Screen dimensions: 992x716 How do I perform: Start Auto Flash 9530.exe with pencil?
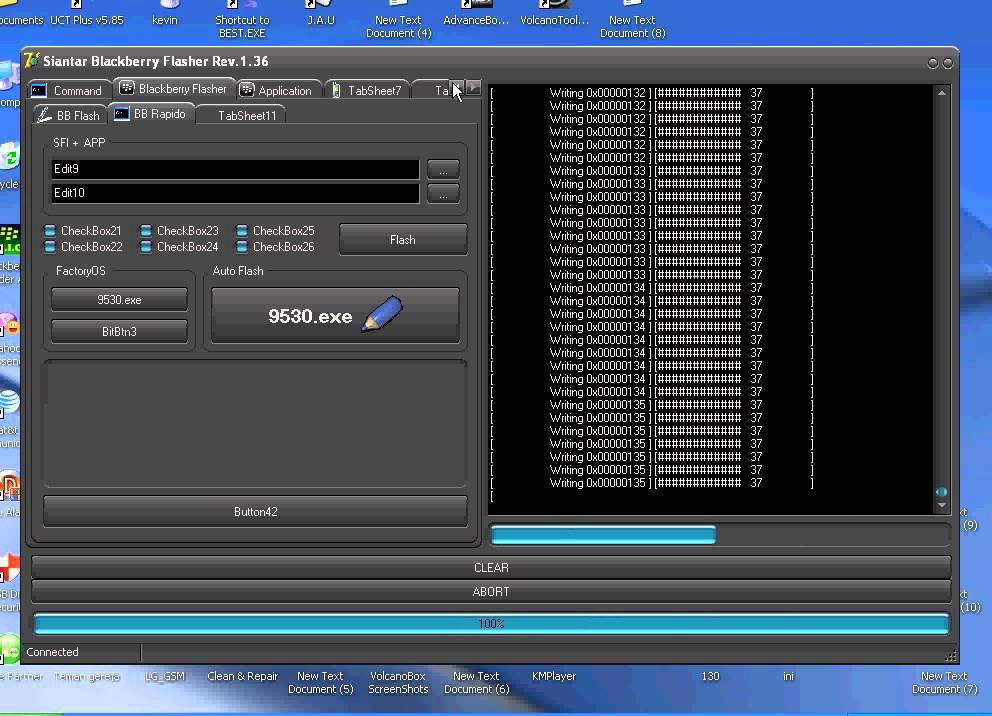tap(335, 315)
